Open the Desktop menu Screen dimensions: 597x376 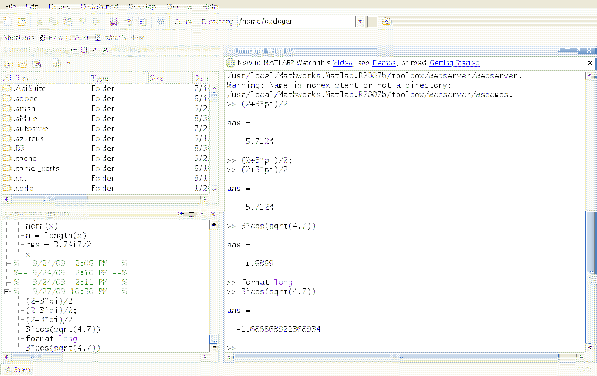[99, 6]
